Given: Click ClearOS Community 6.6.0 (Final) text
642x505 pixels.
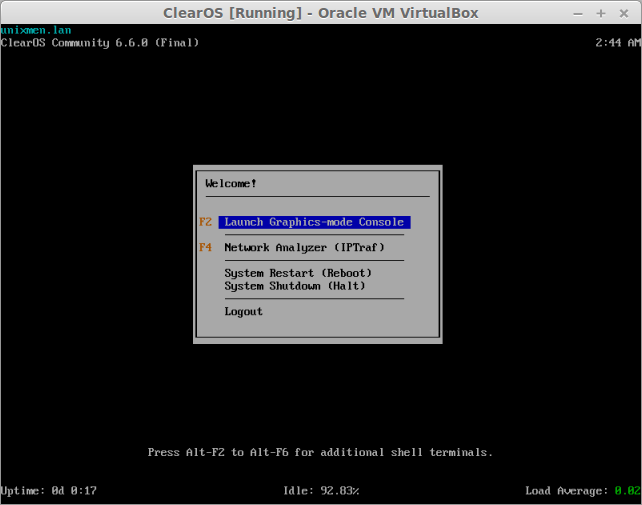Looking at the screenshot, I should [99, 43].
